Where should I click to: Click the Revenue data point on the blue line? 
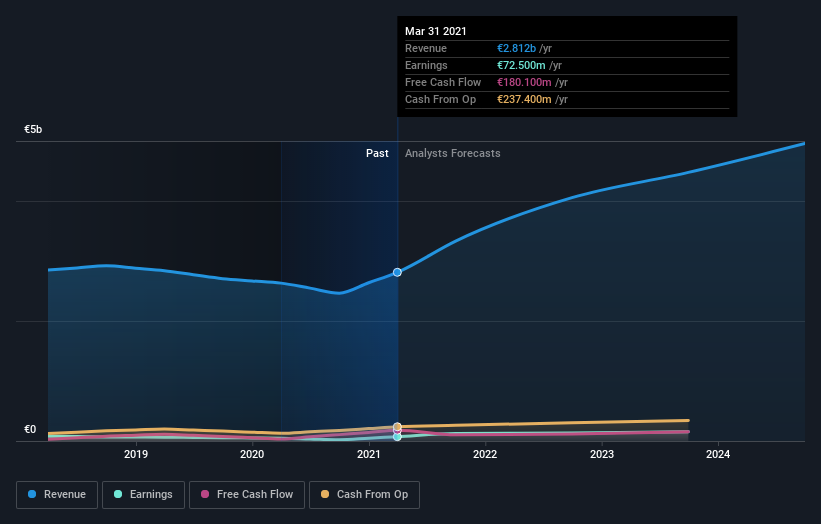pyautogui.click(x=397, y=272)
